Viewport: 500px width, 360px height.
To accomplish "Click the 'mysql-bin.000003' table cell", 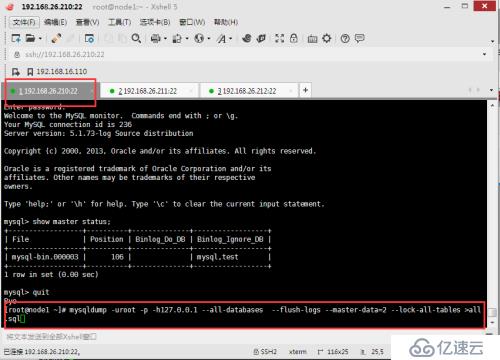I will click(x=45, y=257).
